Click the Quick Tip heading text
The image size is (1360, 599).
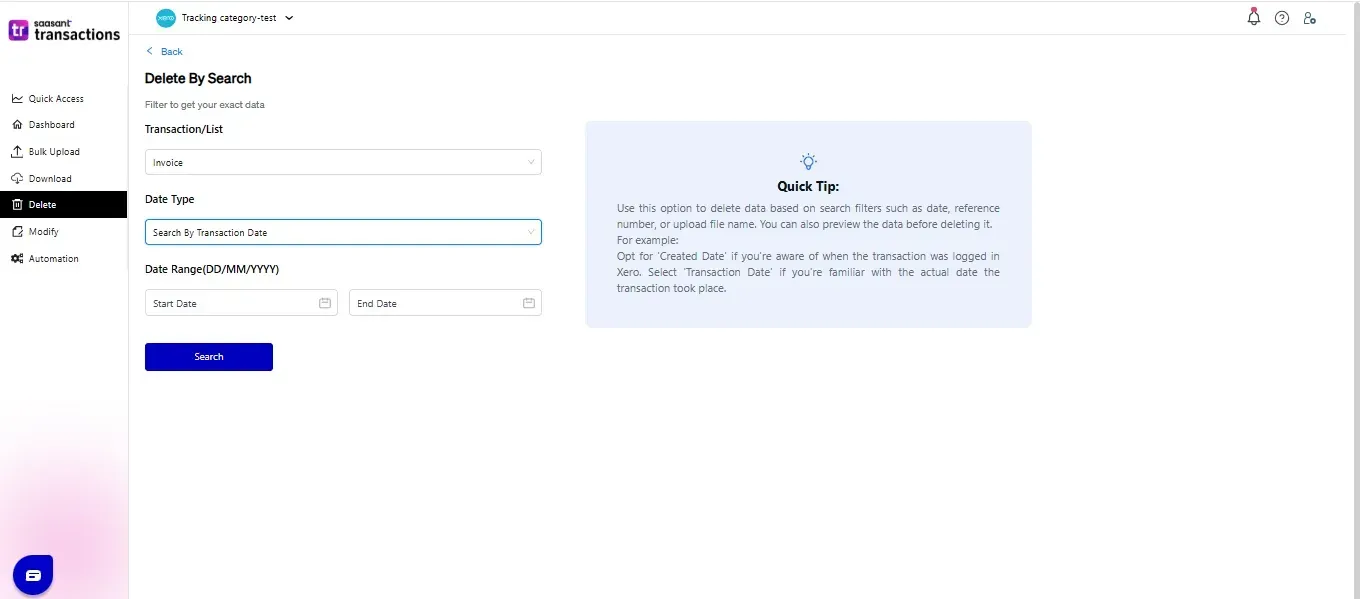808,186
